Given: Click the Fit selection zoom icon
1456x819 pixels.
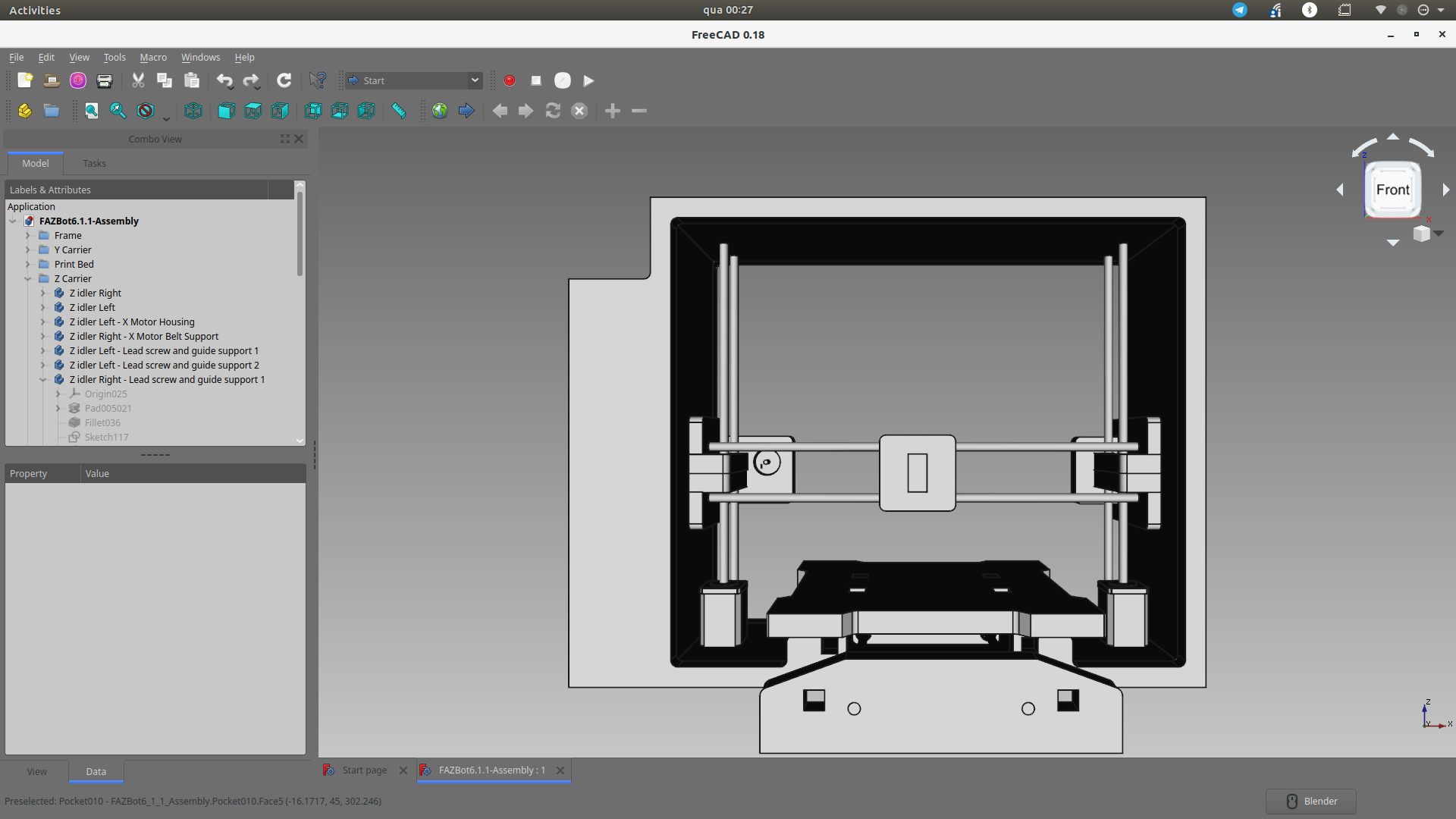Looking at the screenshot, I should (x=118, y=111).
